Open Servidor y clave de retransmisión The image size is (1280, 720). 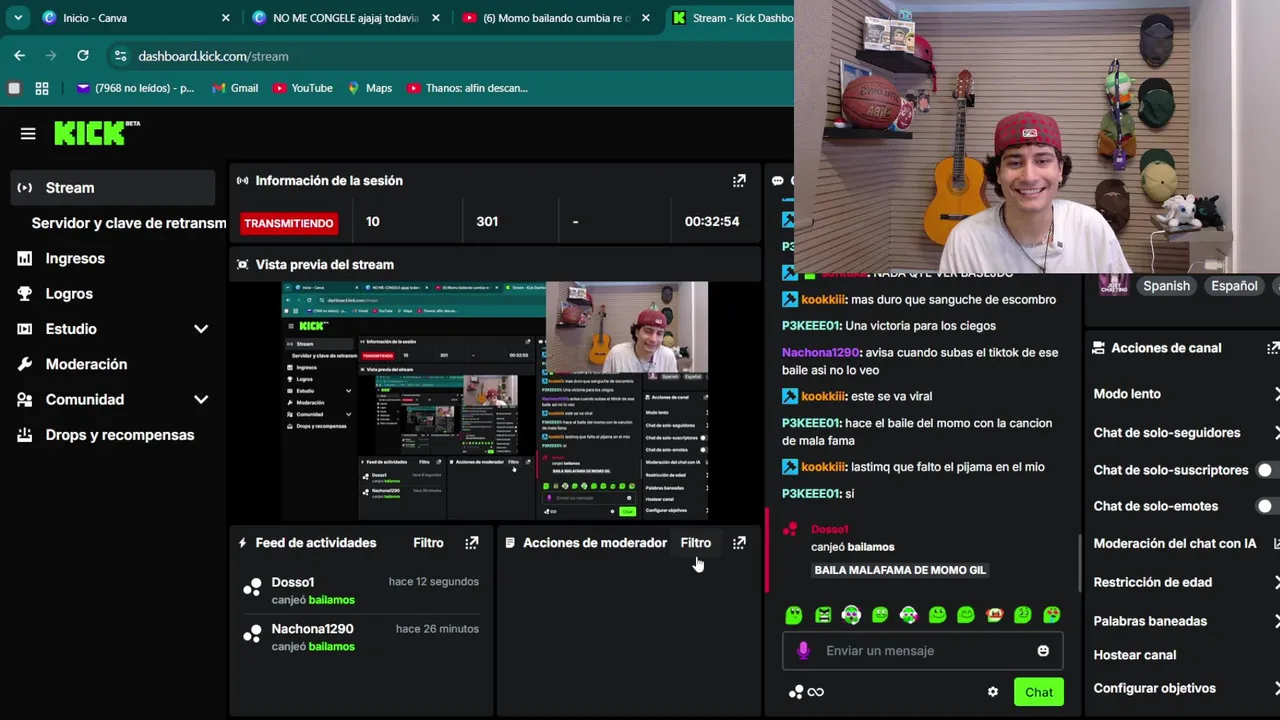[129, 223]
